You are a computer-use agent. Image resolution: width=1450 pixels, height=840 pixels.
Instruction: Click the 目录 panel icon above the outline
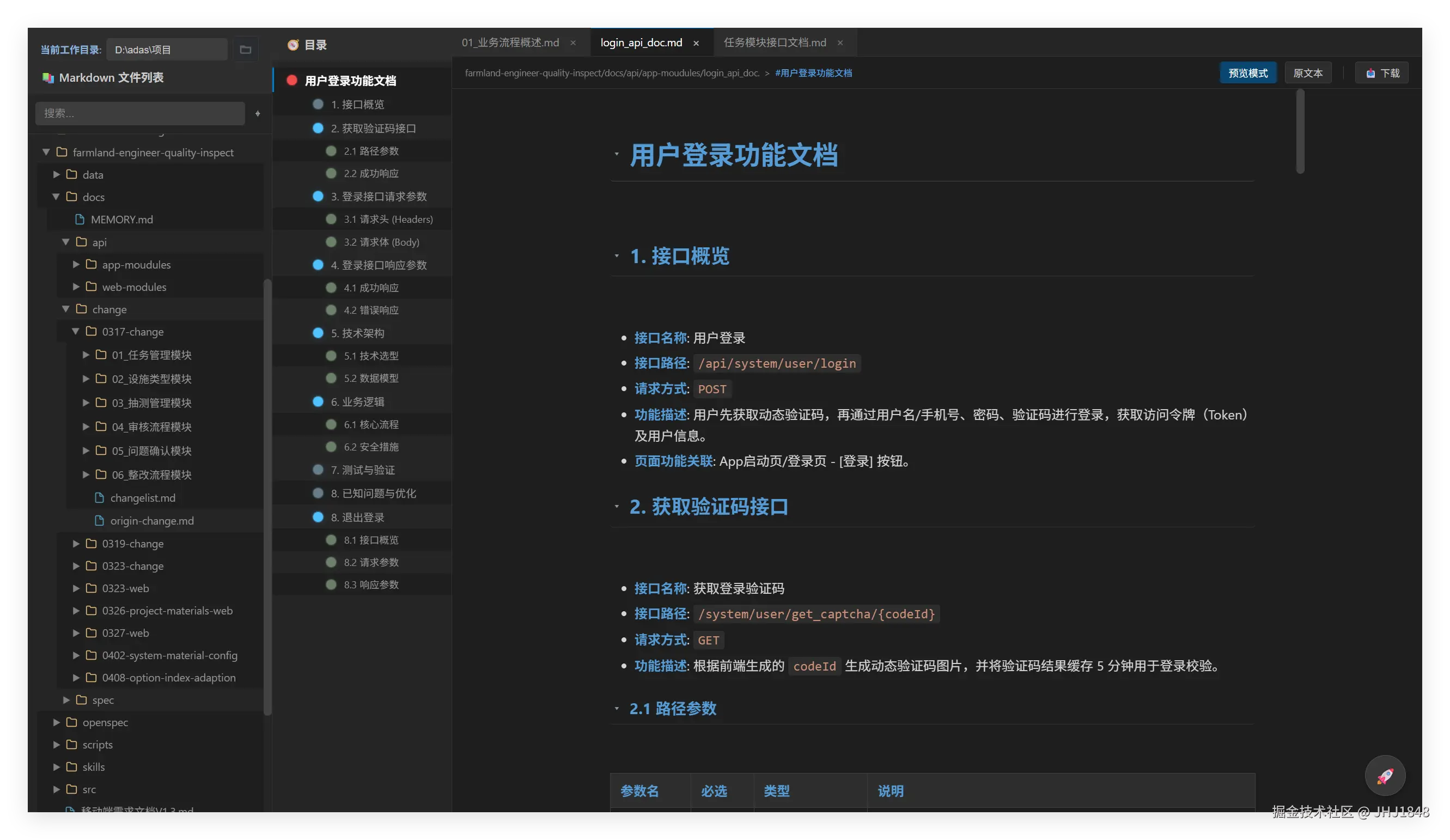coord(293,44)
